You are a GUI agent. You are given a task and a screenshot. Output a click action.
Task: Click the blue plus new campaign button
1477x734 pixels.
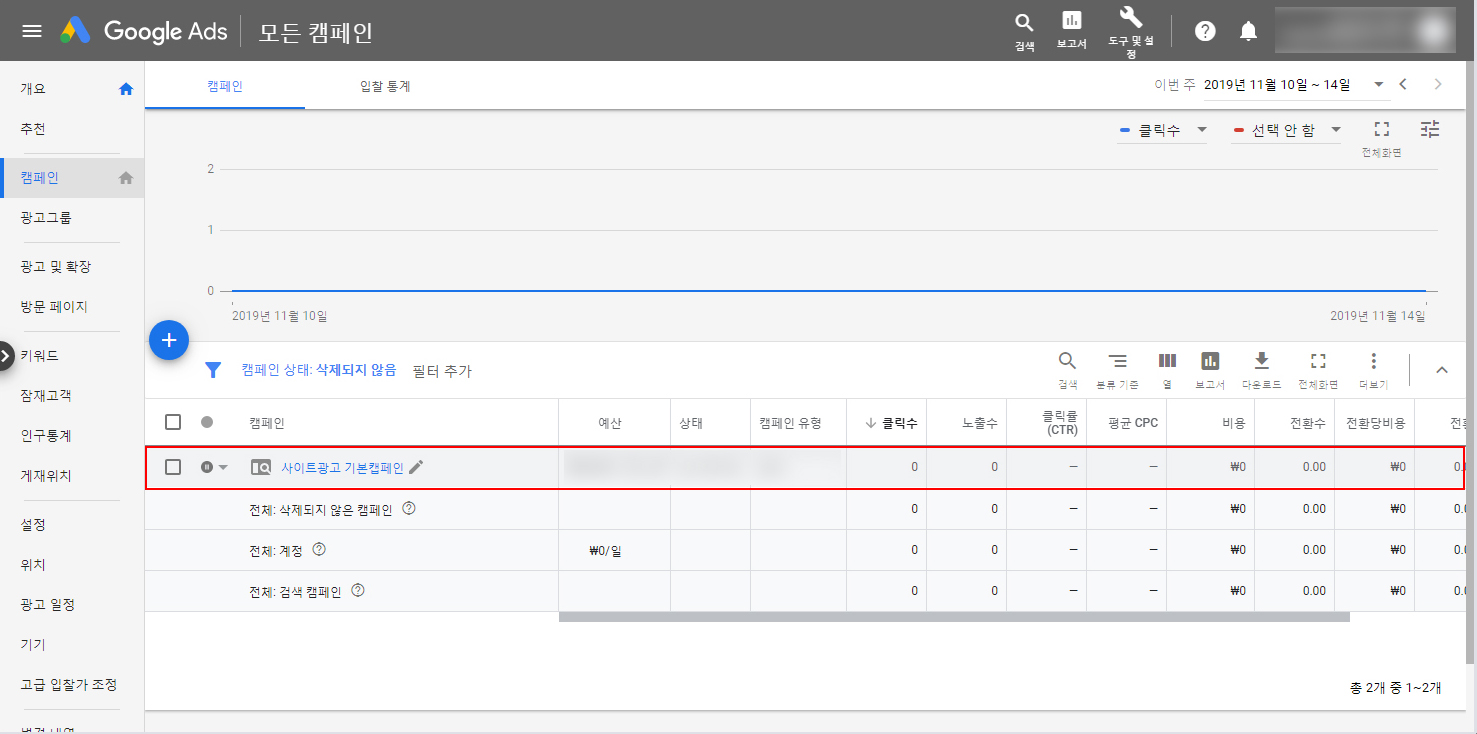pos(169,341)
